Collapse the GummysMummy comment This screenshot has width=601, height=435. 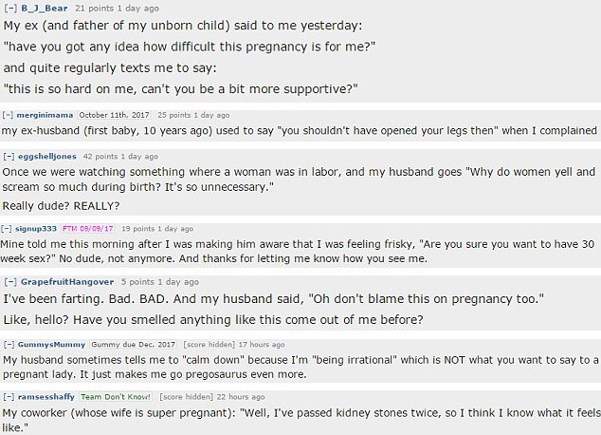(9, 345)
